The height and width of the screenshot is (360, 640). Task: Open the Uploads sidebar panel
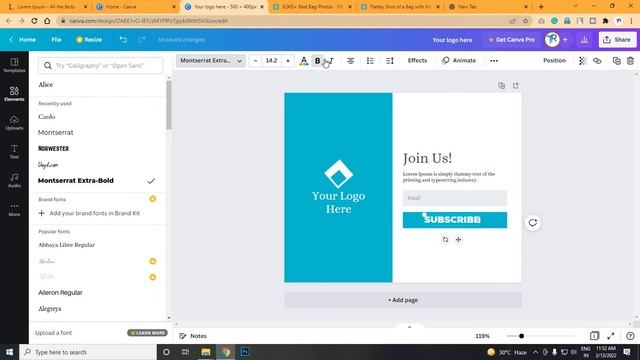click(14, 123)
